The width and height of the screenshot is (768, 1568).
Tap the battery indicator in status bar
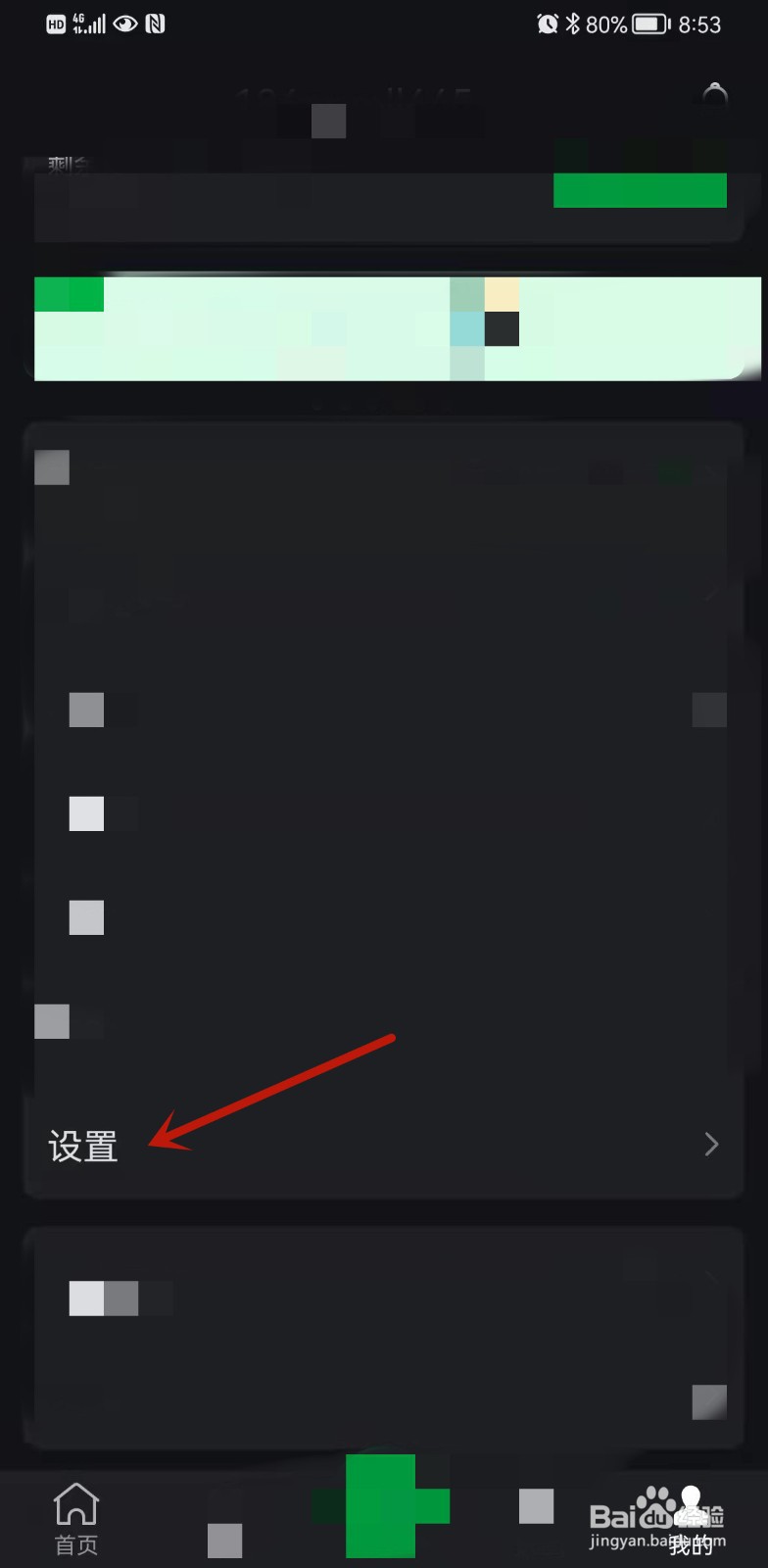point(650,24)
